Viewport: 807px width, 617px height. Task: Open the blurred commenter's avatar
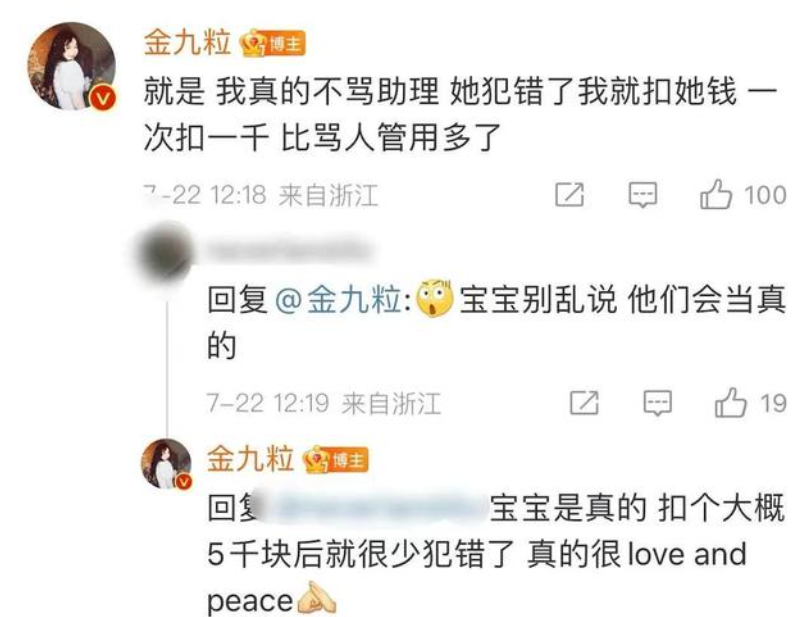pyautogui.click(x=162, y=252)
